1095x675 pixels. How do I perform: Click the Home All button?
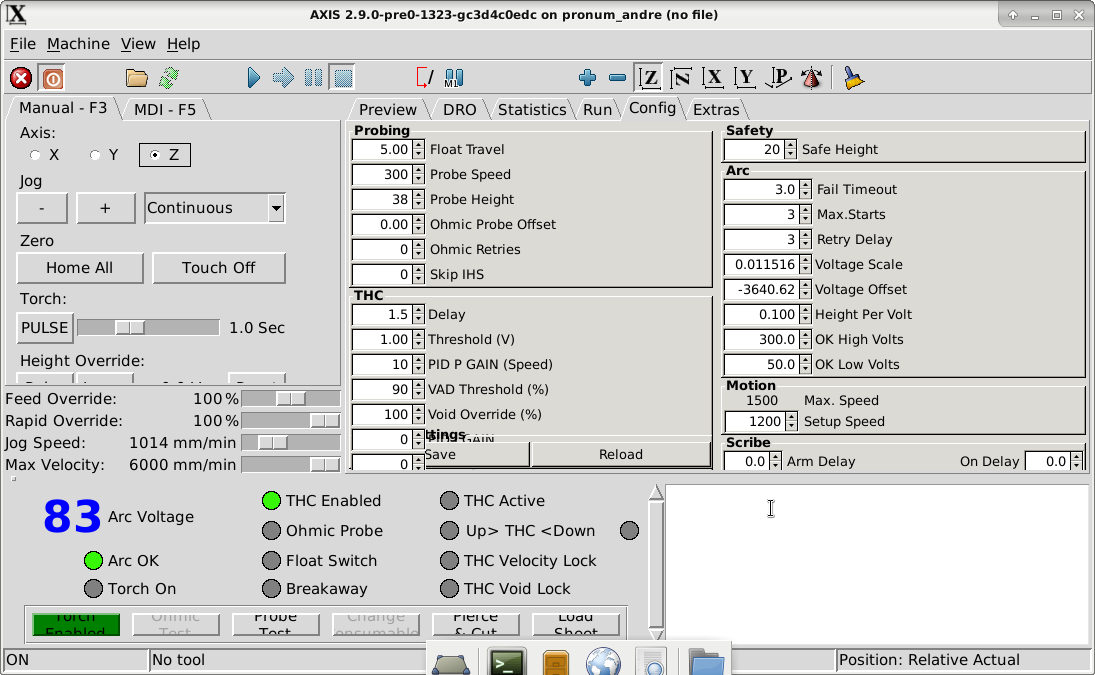click(80, 268)
